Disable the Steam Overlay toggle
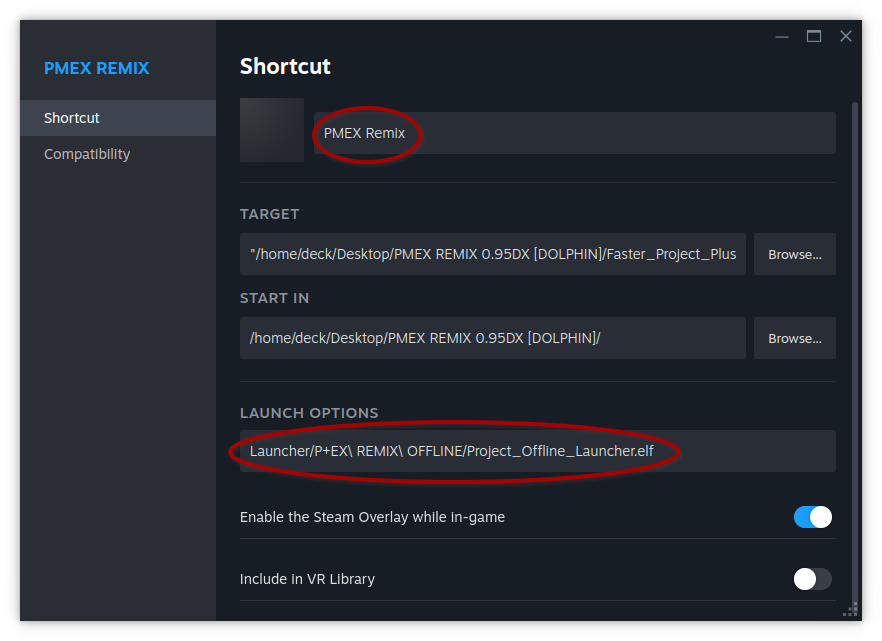The image size is (882, 641). click(x=813, y=517)
